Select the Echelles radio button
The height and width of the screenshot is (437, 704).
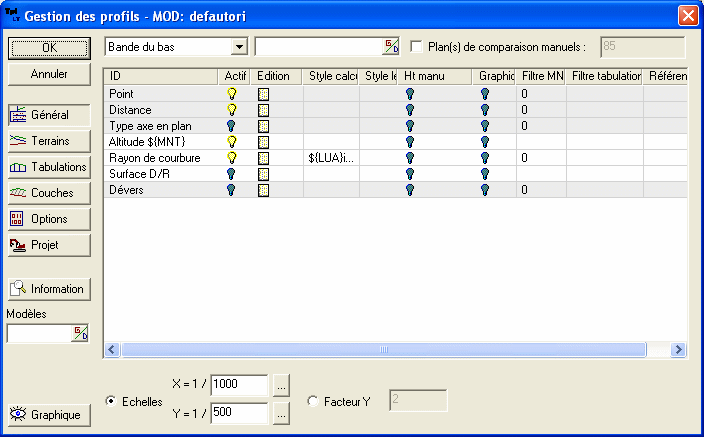[x=111, y=401]
